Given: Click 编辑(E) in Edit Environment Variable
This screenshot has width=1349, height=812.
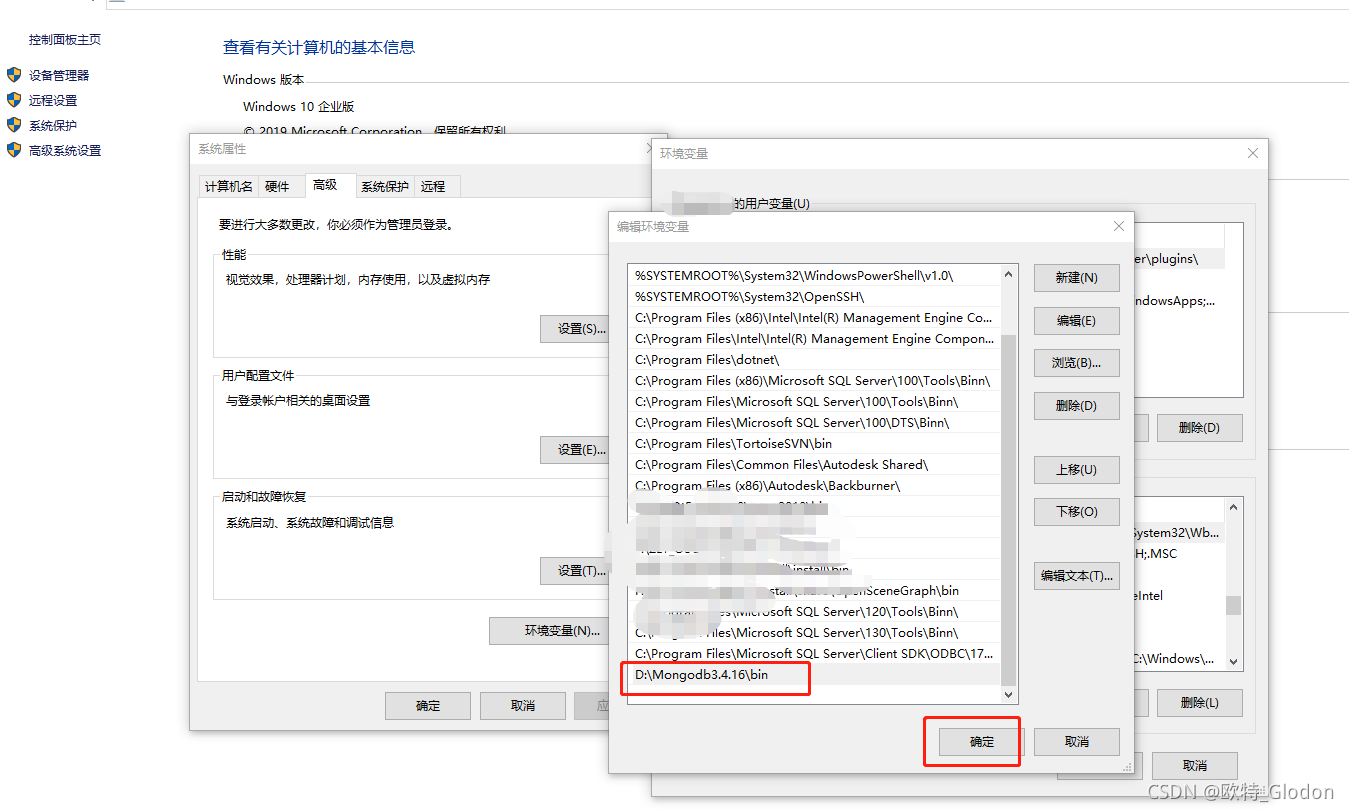Looking at the screenshot, I should click(x=1076, y=320).
